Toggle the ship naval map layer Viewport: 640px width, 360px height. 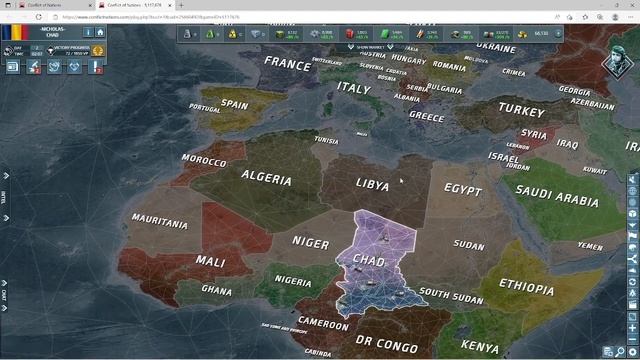coord(632,270)
